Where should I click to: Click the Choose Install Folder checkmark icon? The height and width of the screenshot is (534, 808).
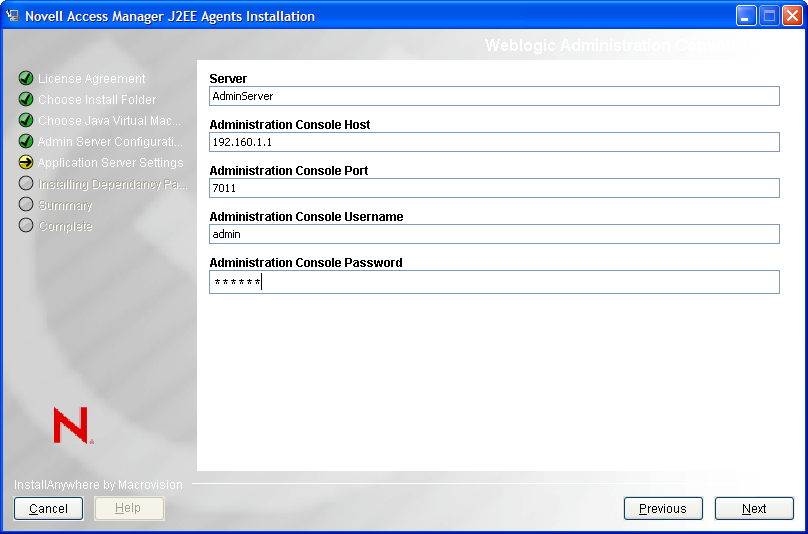[x=26, y=99]
